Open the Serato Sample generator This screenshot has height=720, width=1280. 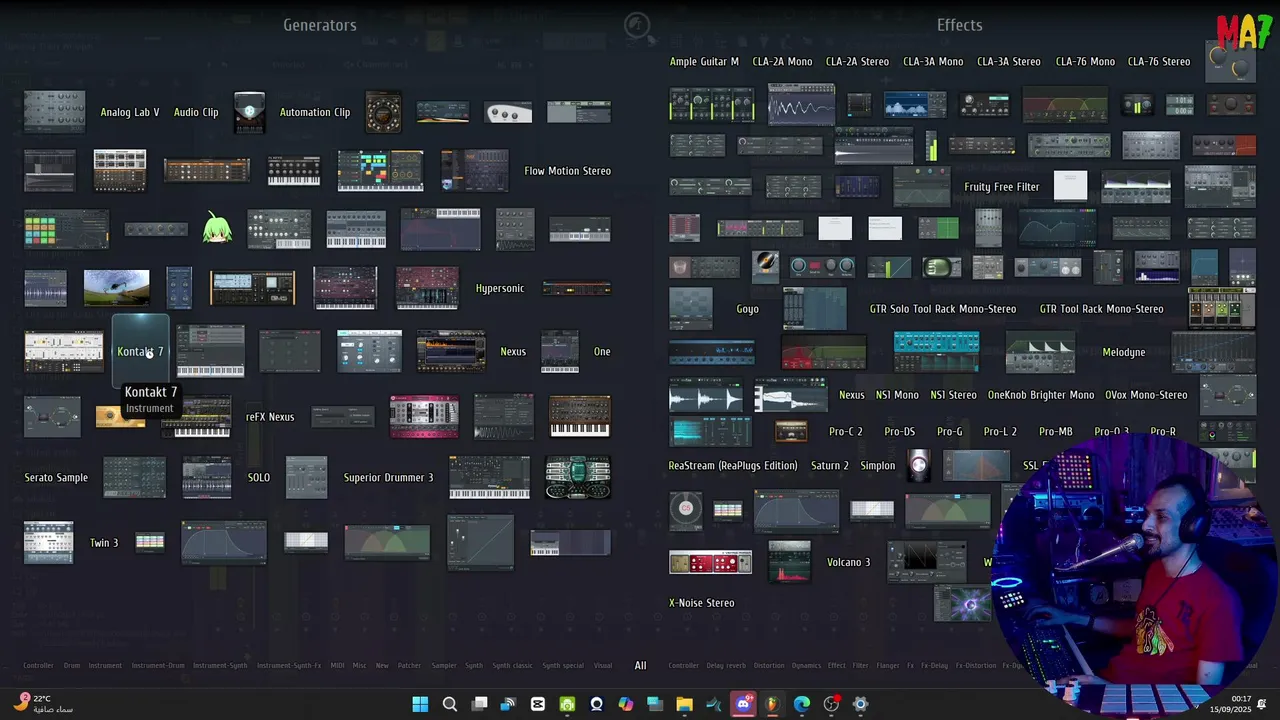point(56,478)
